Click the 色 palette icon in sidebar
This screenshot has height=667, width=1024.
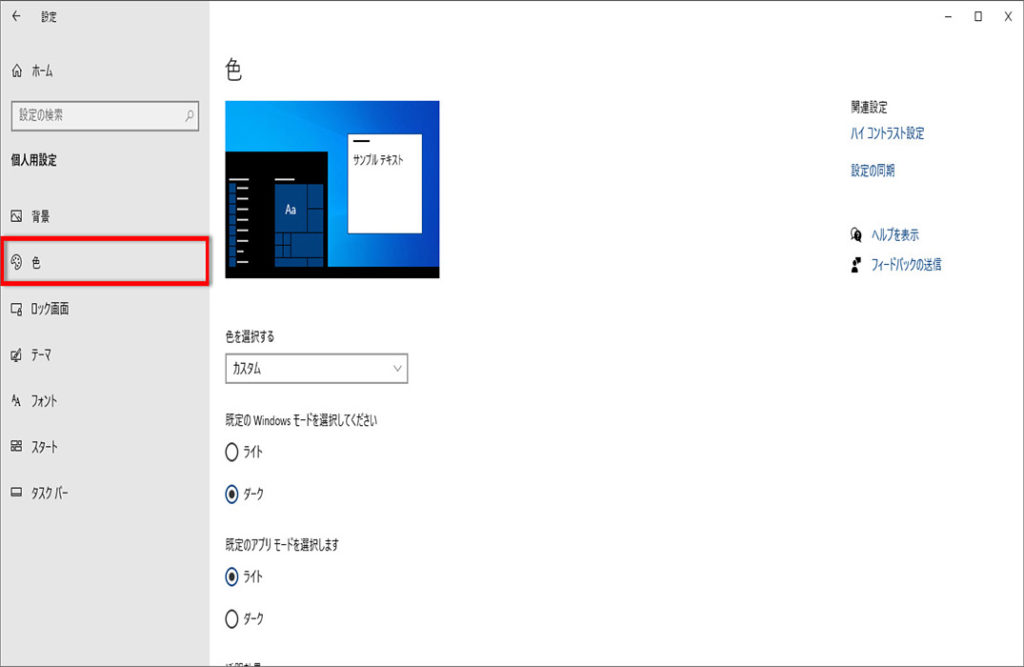coord(16,262)
